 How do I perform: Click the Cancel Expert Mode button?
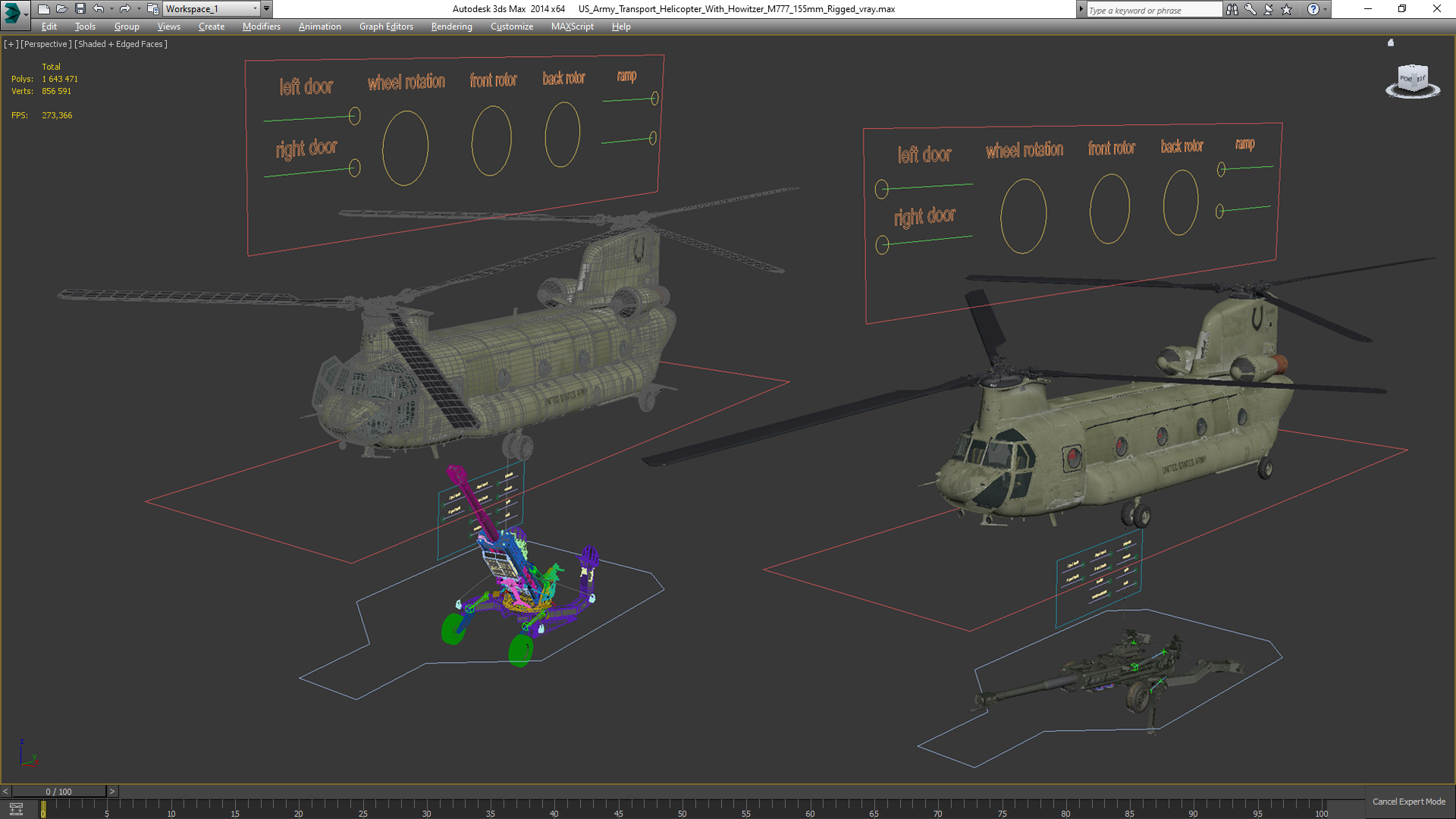click(1408, 802)
